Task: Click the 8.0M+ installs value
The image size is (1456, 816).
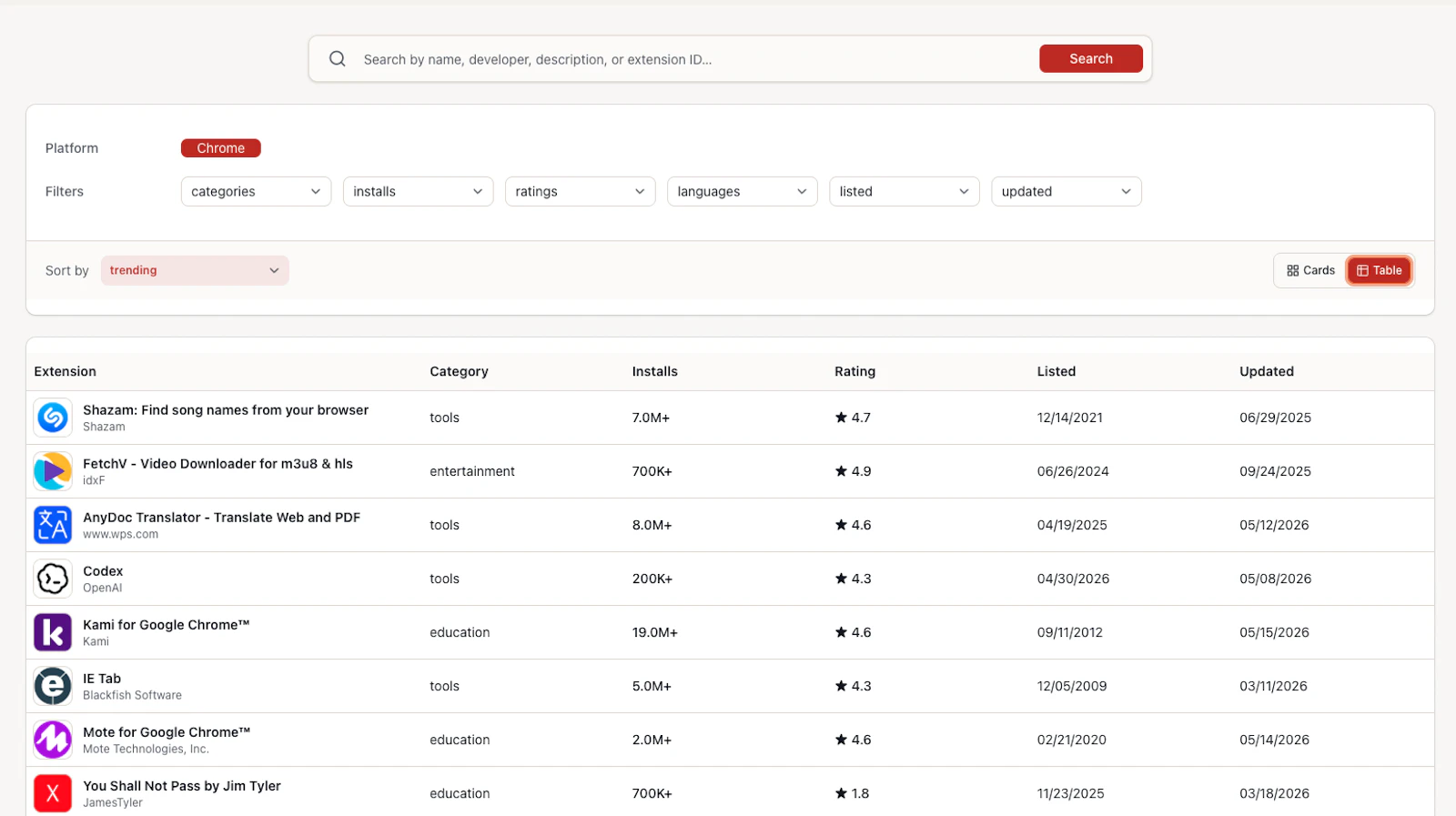Action: [x=652, y=525]
